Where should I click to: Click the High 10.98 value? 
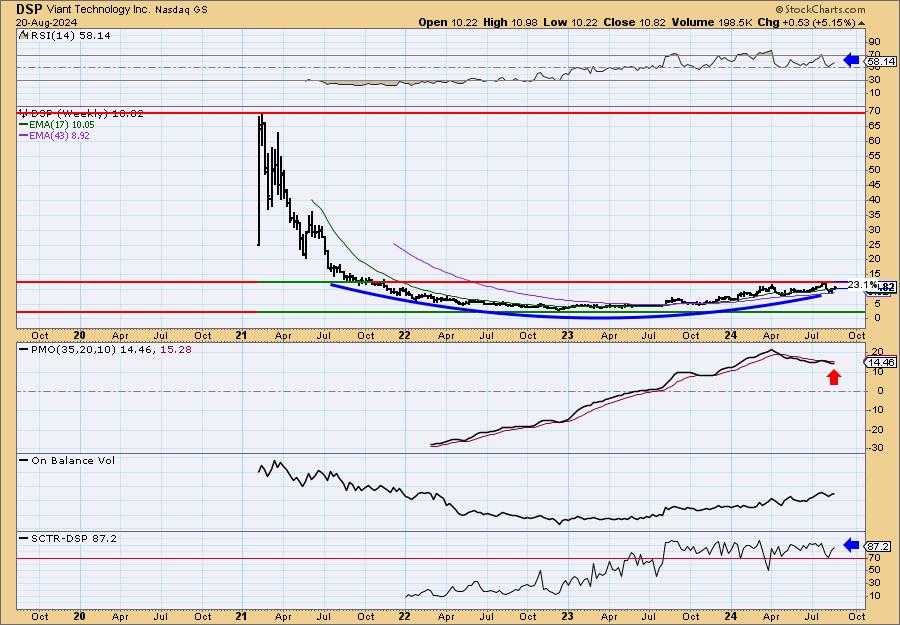(509, 22)
